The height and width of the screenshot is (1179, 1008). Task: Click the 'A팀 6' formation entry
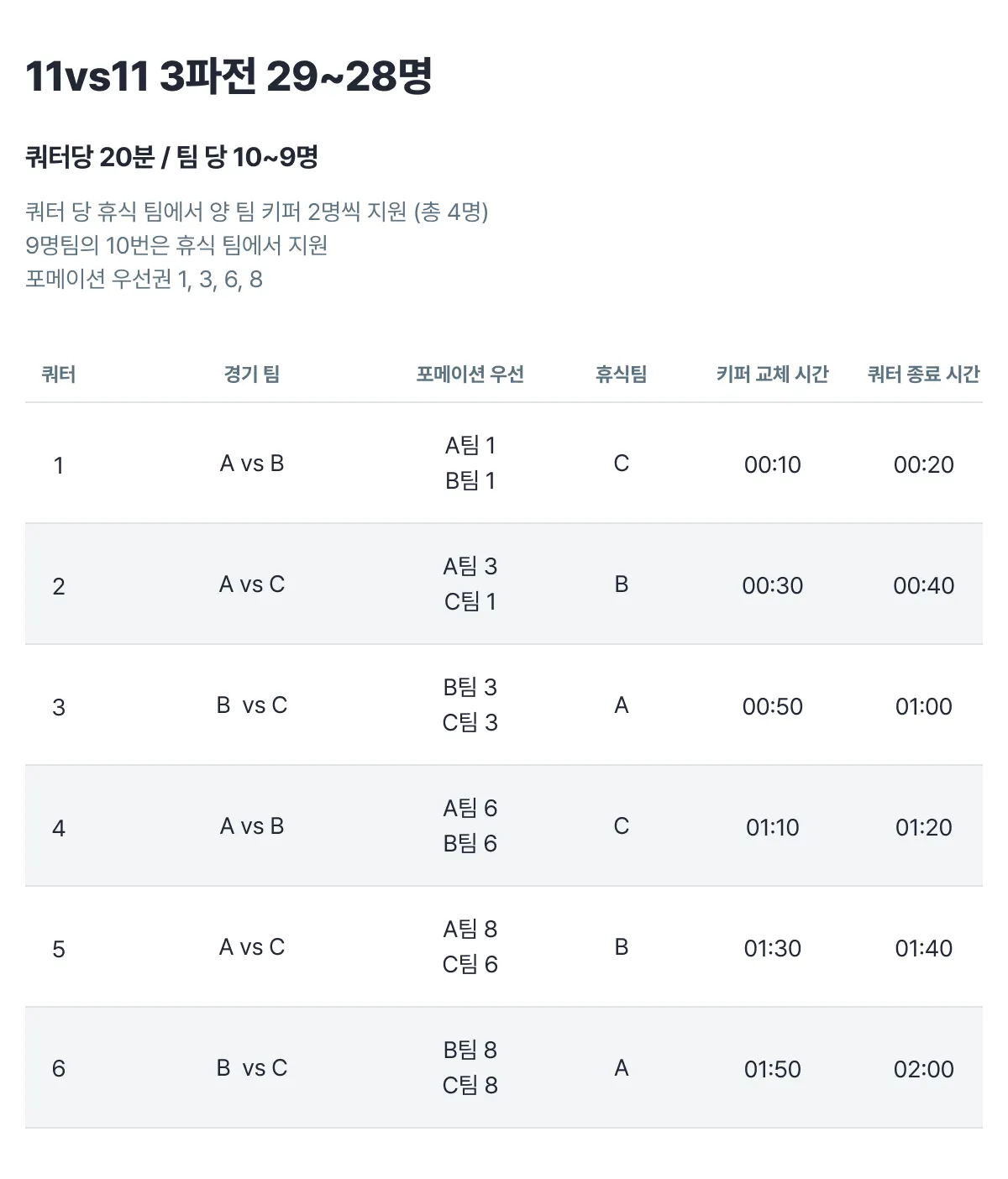(470, 809)
